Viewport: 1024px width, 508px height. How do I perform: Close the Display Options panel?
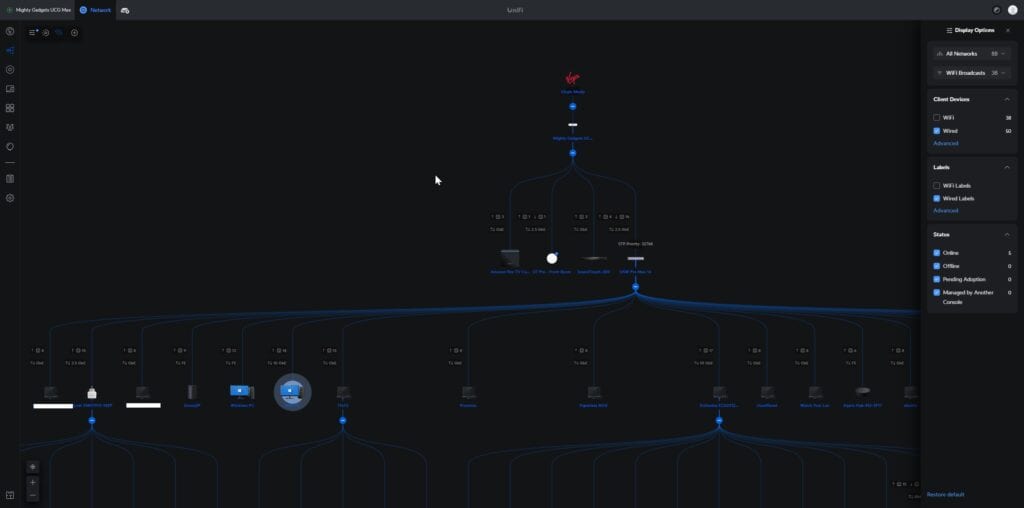[x=1007, y=30]
